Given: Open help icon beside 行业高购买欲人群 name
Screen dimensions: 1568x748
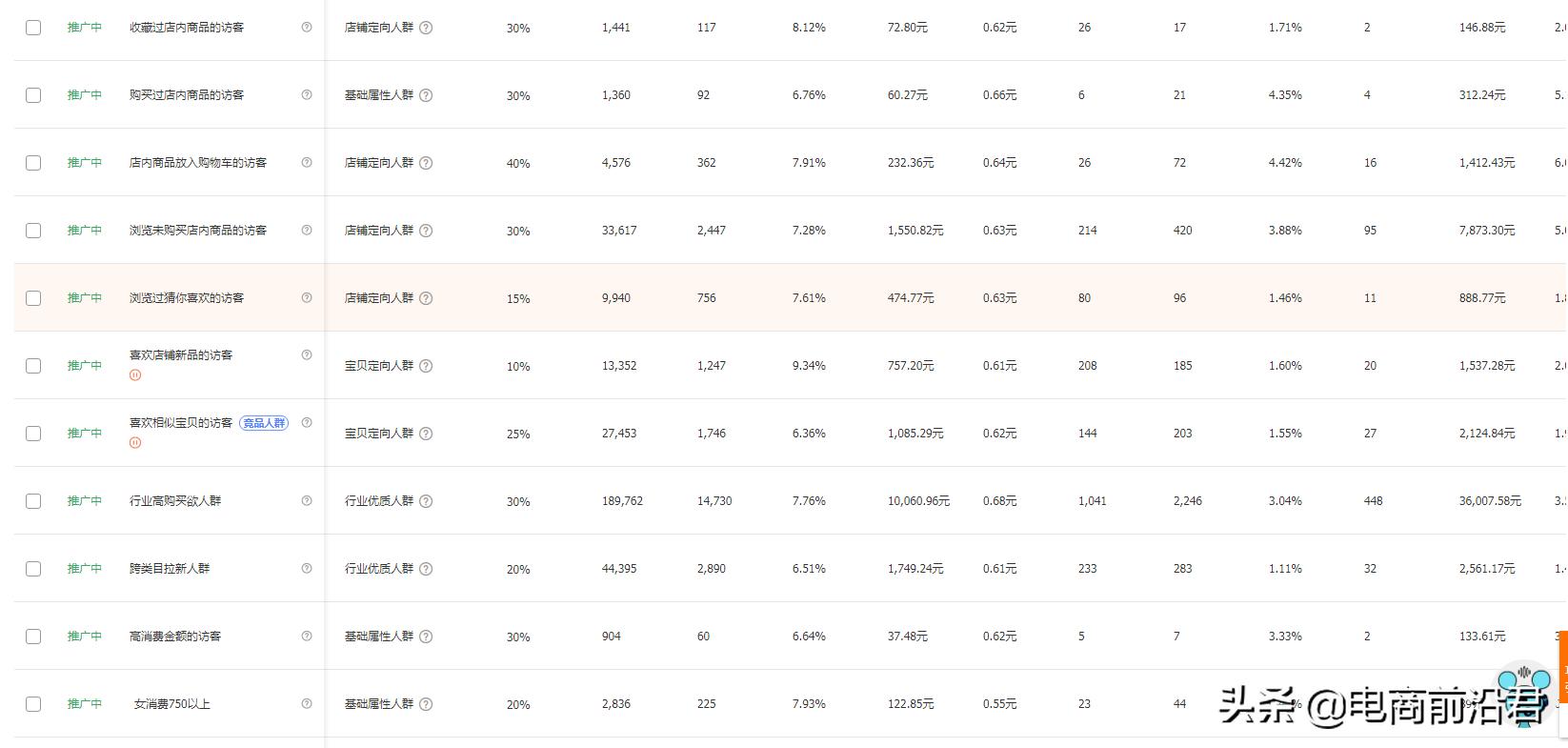Looking at the screenshot, I should click(x=307, y=500).
